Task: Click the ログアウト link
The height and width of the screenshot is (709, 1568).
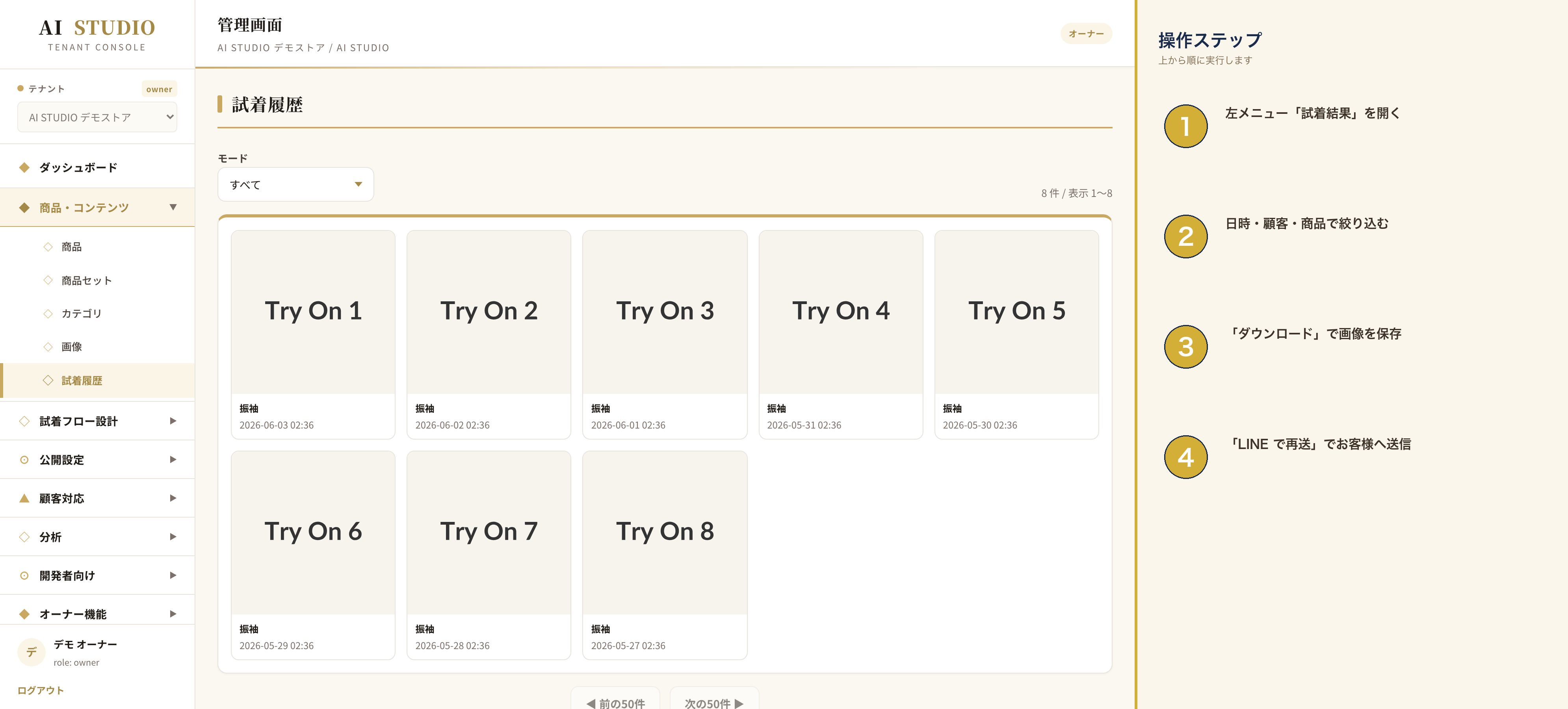Action: (x=40, y=690)
